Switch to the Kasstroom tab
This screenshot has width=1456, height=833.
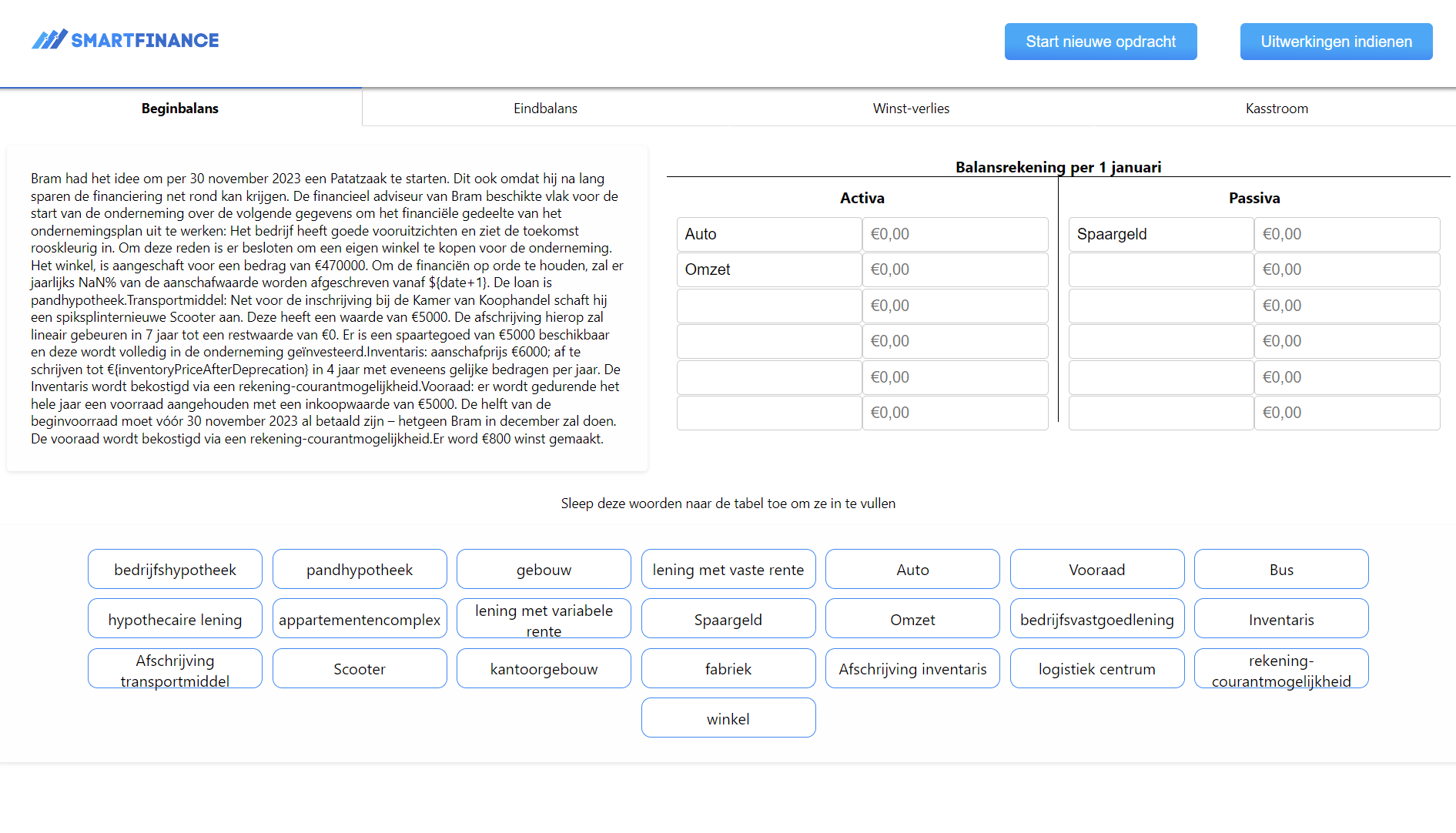(x=1277, y=108)
